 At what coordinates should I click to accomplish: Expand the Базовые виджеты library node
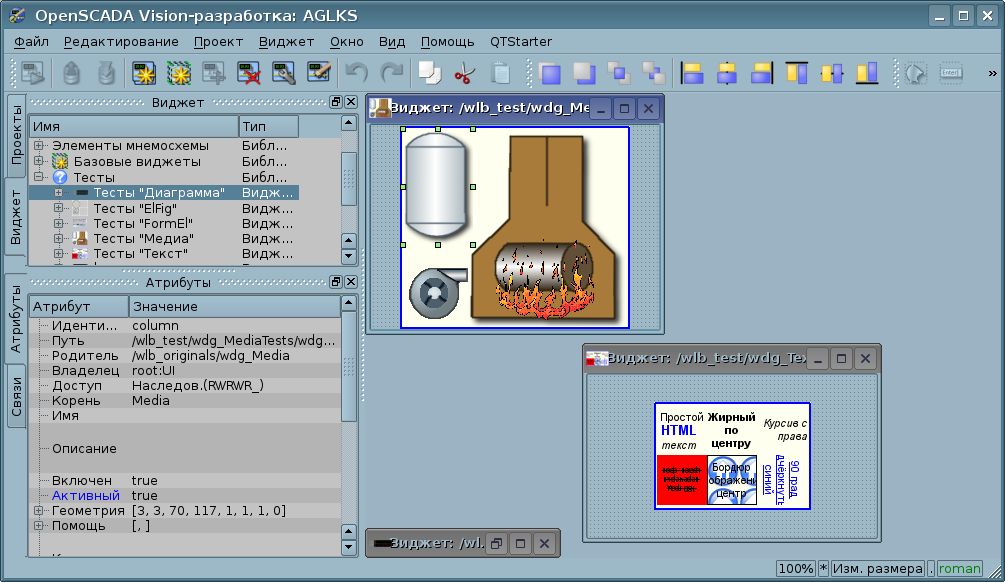(x=39, y=161)
